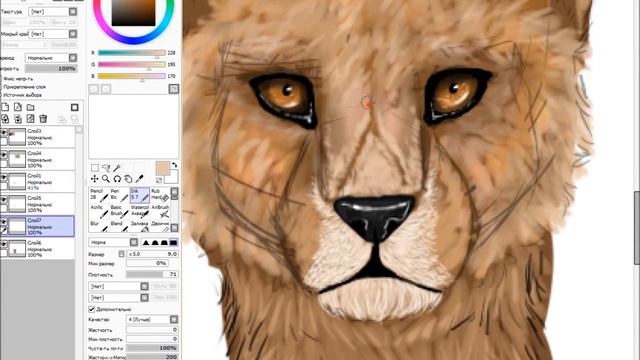Image resolution: width=640 pixels, height=360 pixels.
Task: Click brush list scroll up arrow
Action: pos(174,192)
